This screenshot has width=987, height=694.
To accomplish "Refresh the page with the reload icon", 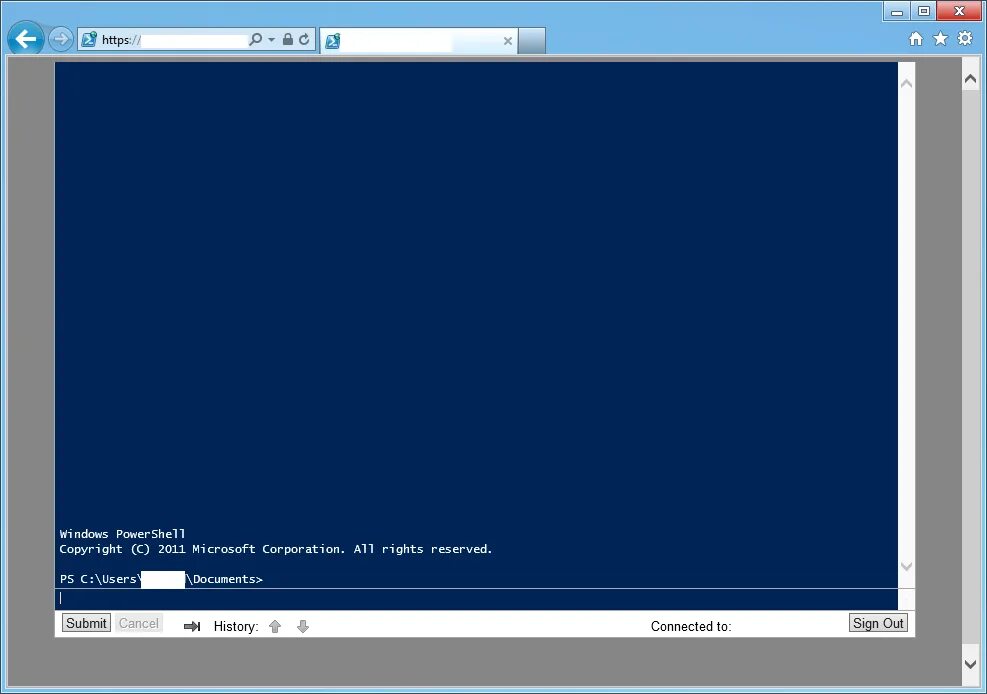I will (304, 40).
